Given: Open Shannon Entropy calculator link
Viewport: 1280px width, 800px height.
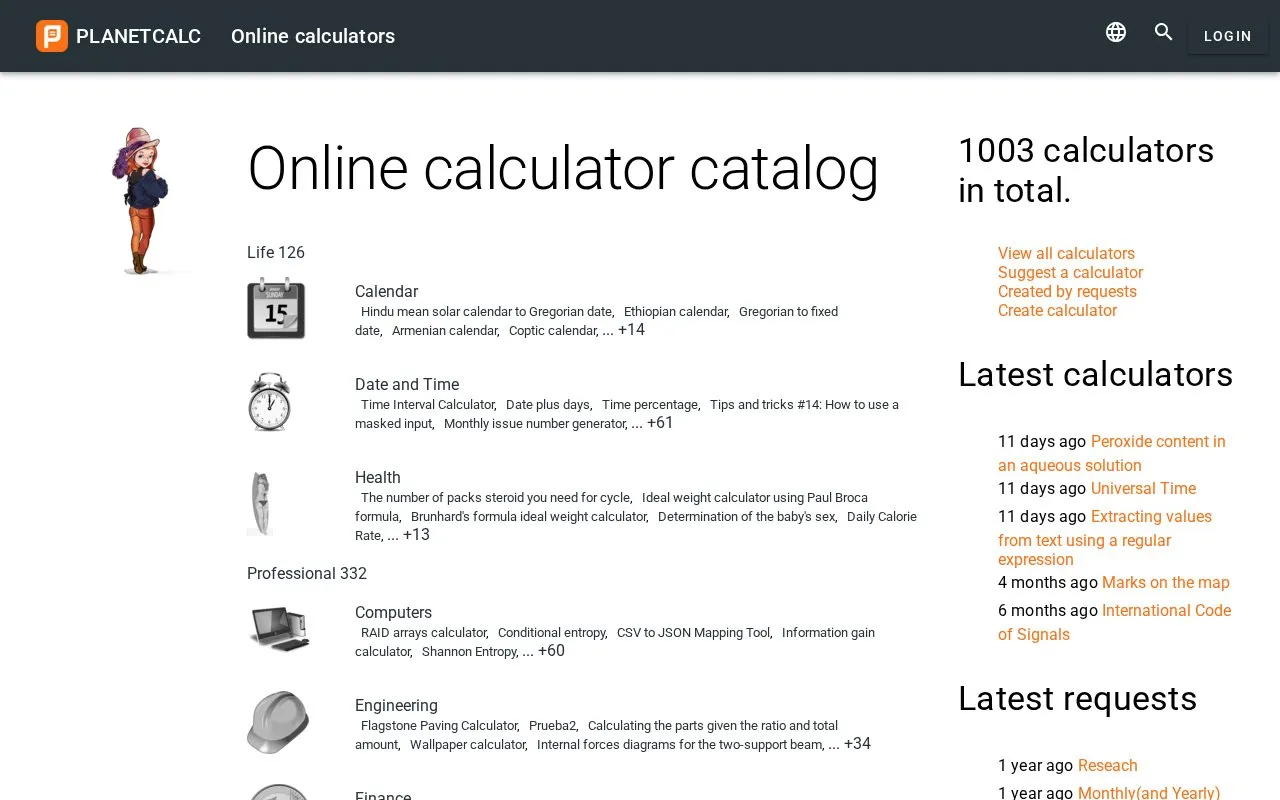Looking at the screenshot, I should click(x=470, y=652).
